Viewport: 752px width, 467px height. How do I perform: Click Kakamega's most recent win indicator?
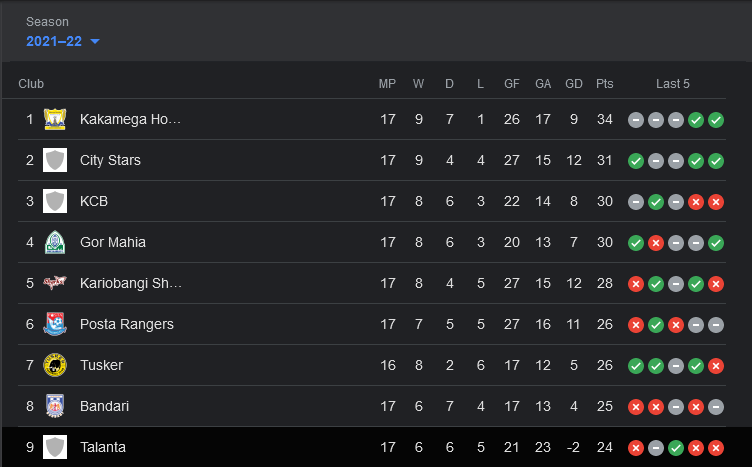(x=716, y=120)
